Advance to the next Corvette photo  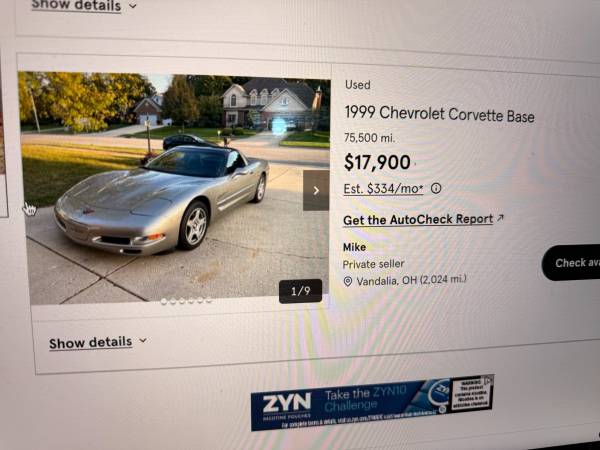316,191
